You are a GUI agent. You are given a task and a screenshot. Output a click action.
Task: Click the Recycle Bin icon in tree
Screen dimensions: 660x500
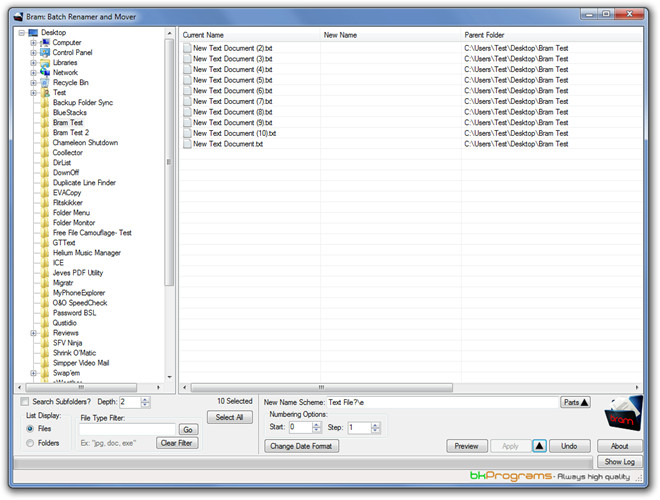(x=45, y=82)
